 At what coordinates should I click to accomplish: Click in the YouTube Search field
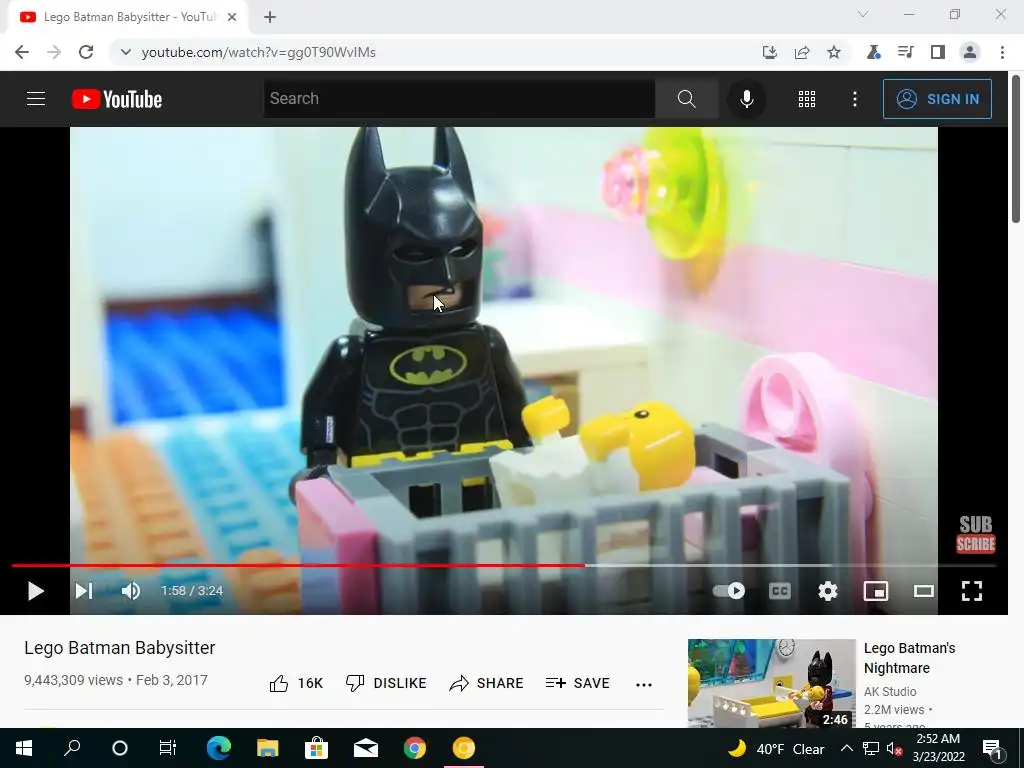click(459, 99)
